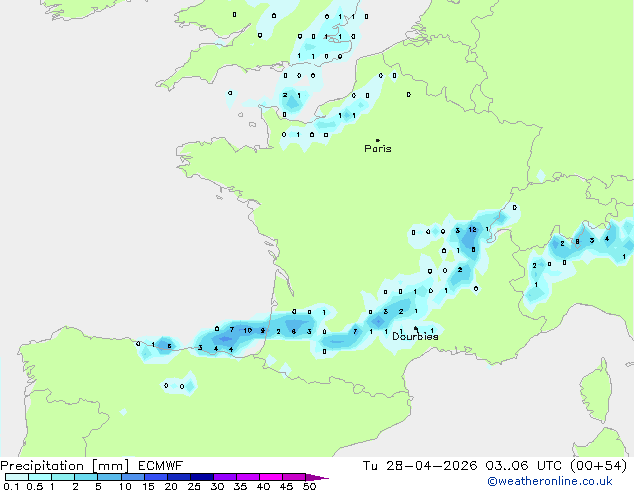Pick legend swatch between 30 and 35
This screenshot has height=490, width=634.
pyautogui.click(x=224, y=477)
